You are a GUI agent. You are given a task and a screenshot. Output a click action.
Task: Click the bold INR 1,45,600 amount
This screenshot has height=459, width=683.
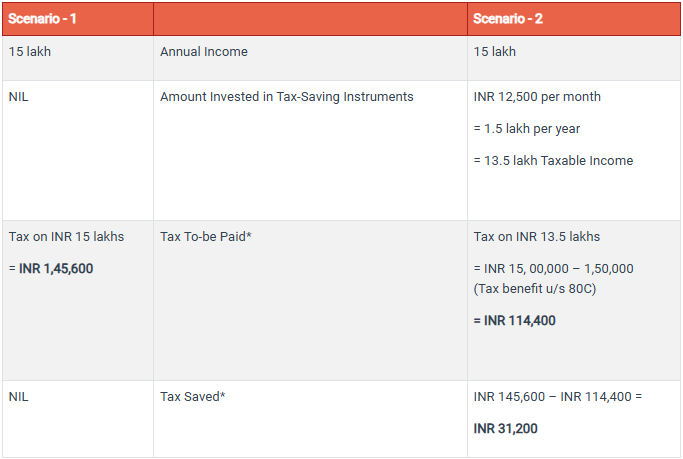tap(56, 268)
